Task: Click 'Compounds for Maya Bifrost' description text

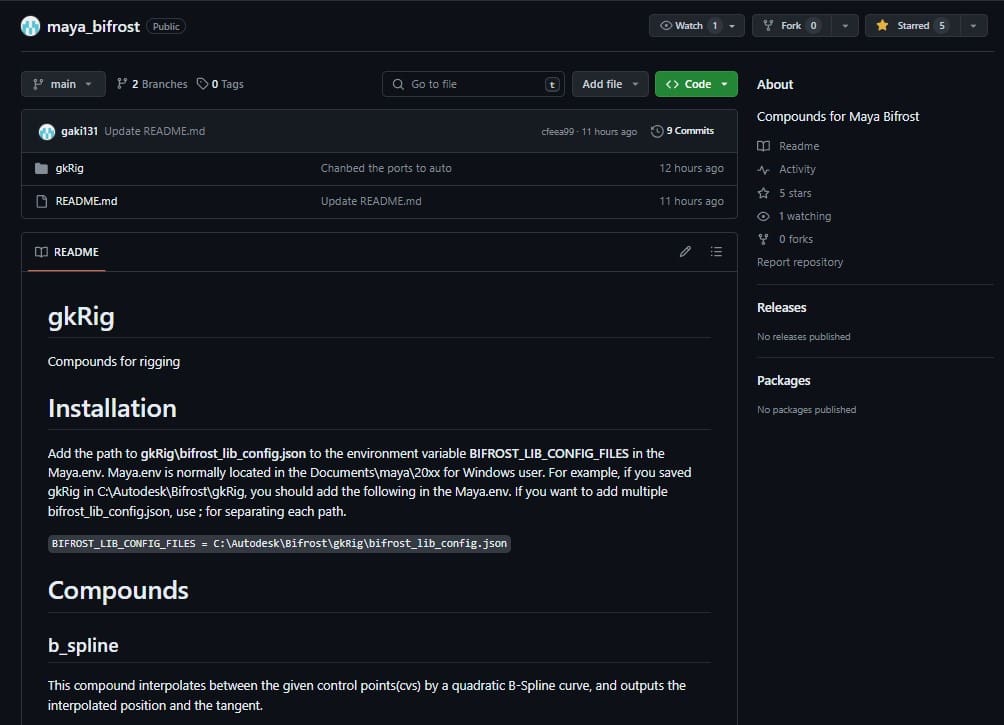Action: point(838,117)
